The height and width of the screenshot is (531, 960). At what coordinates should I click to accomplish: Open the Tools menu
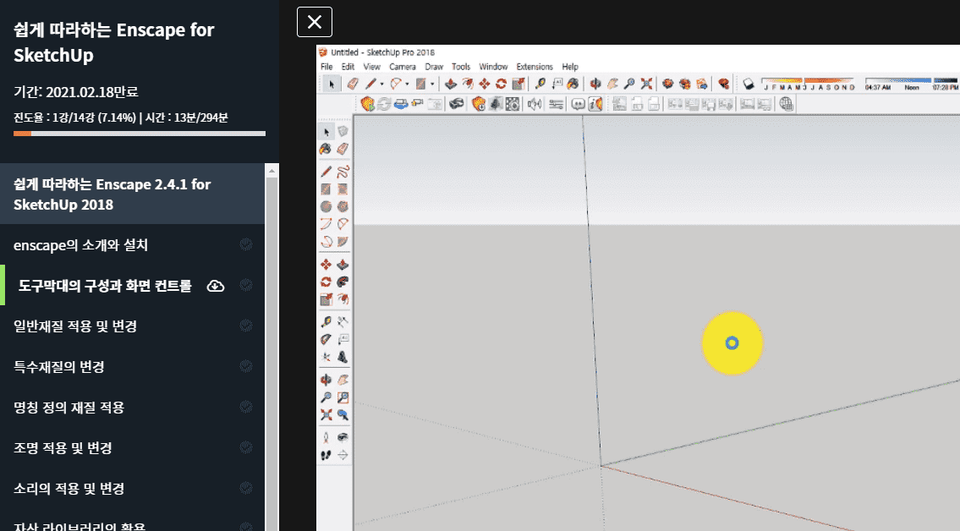pyautogui.click(x=461, y=67)
